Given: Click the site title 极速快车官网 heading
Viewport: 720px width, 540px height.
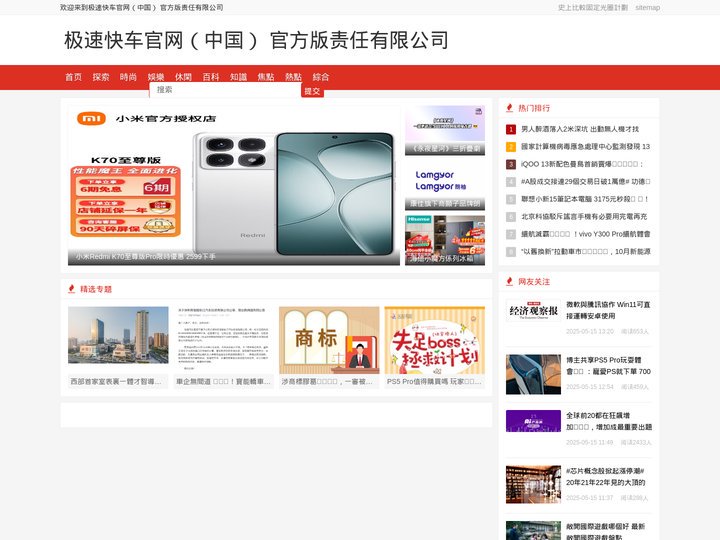Looking at the screenshot, I should point(256,40).
